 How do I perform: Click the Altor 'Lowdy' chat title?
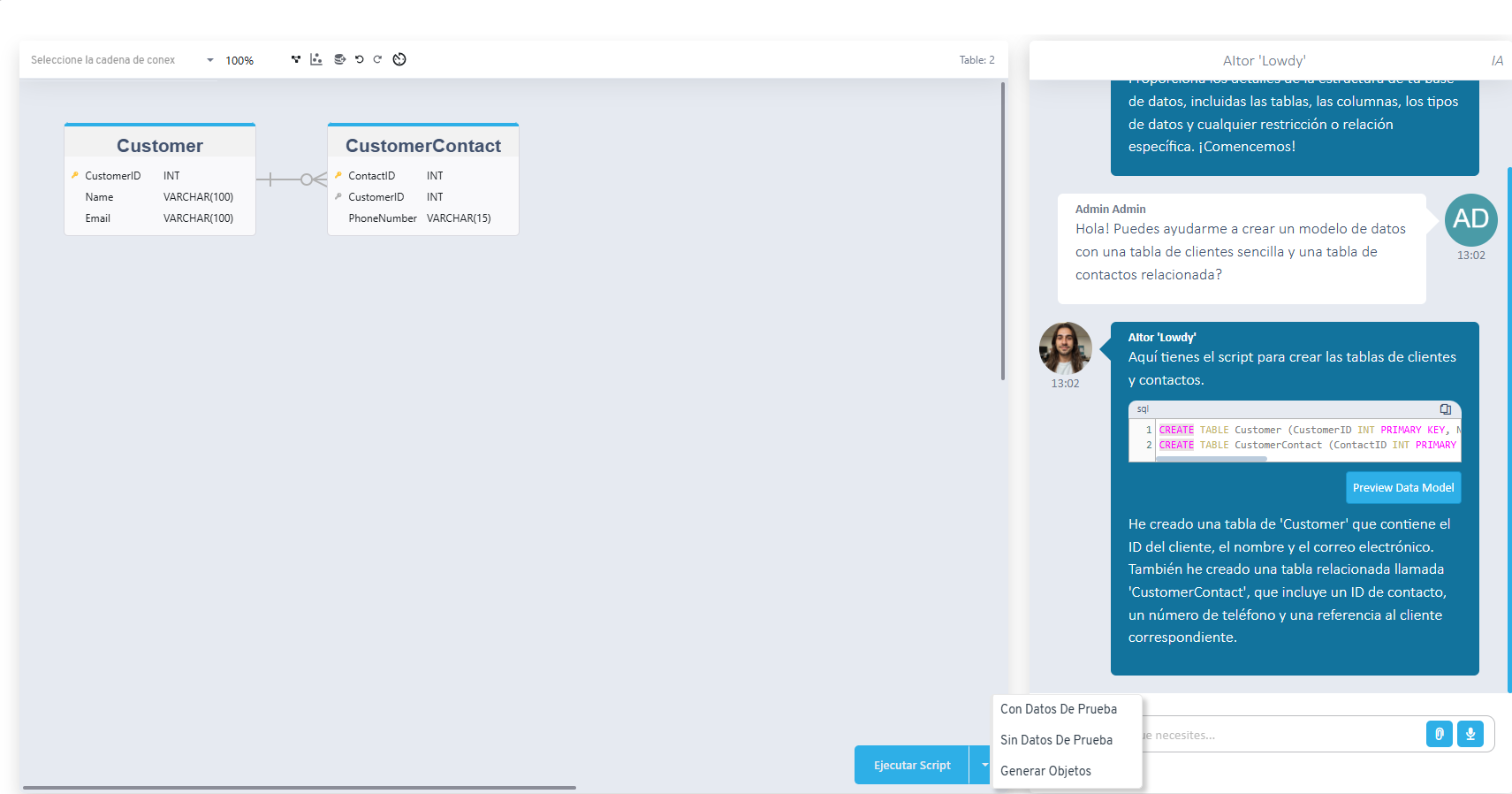point(1264,60)
